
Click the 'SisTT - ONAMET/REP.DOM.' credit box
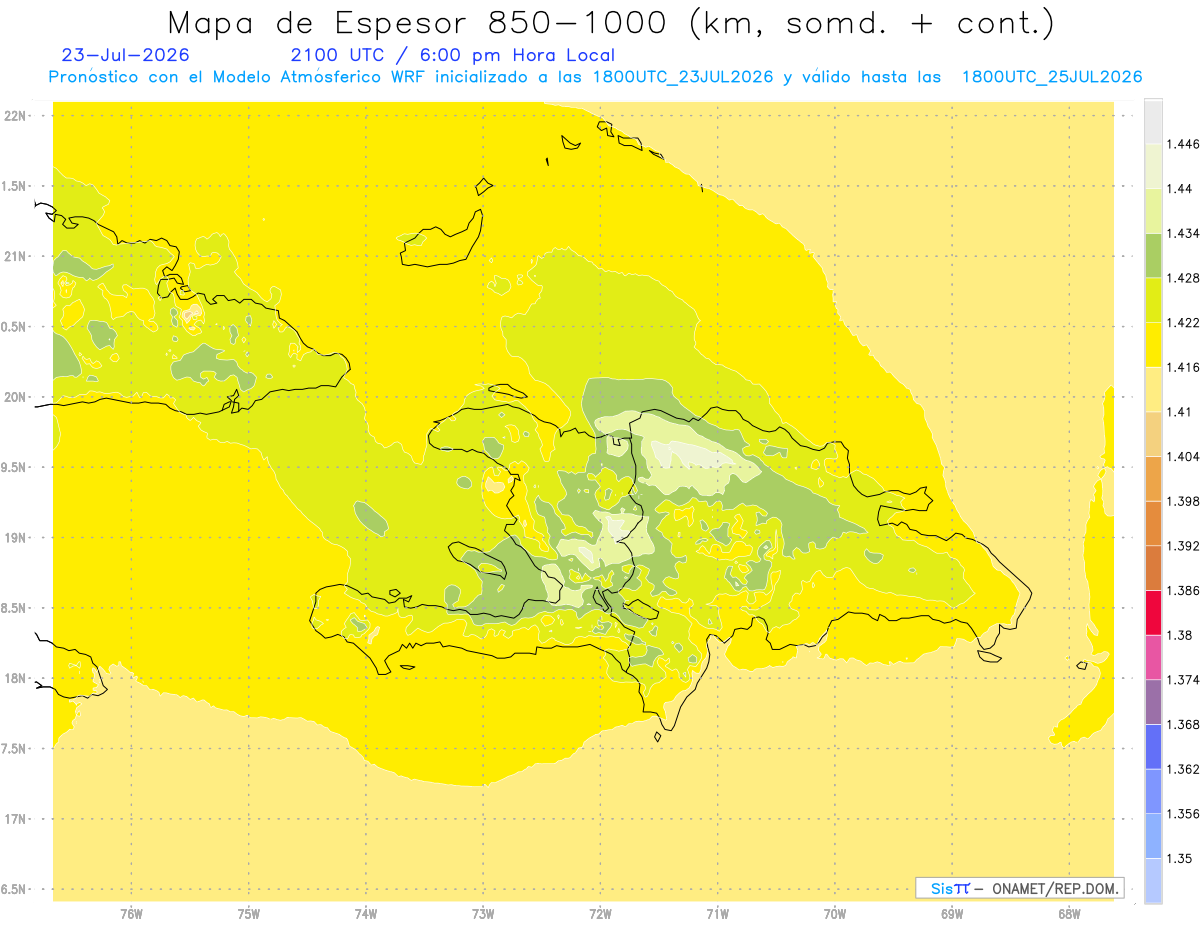pos(1020,888)
